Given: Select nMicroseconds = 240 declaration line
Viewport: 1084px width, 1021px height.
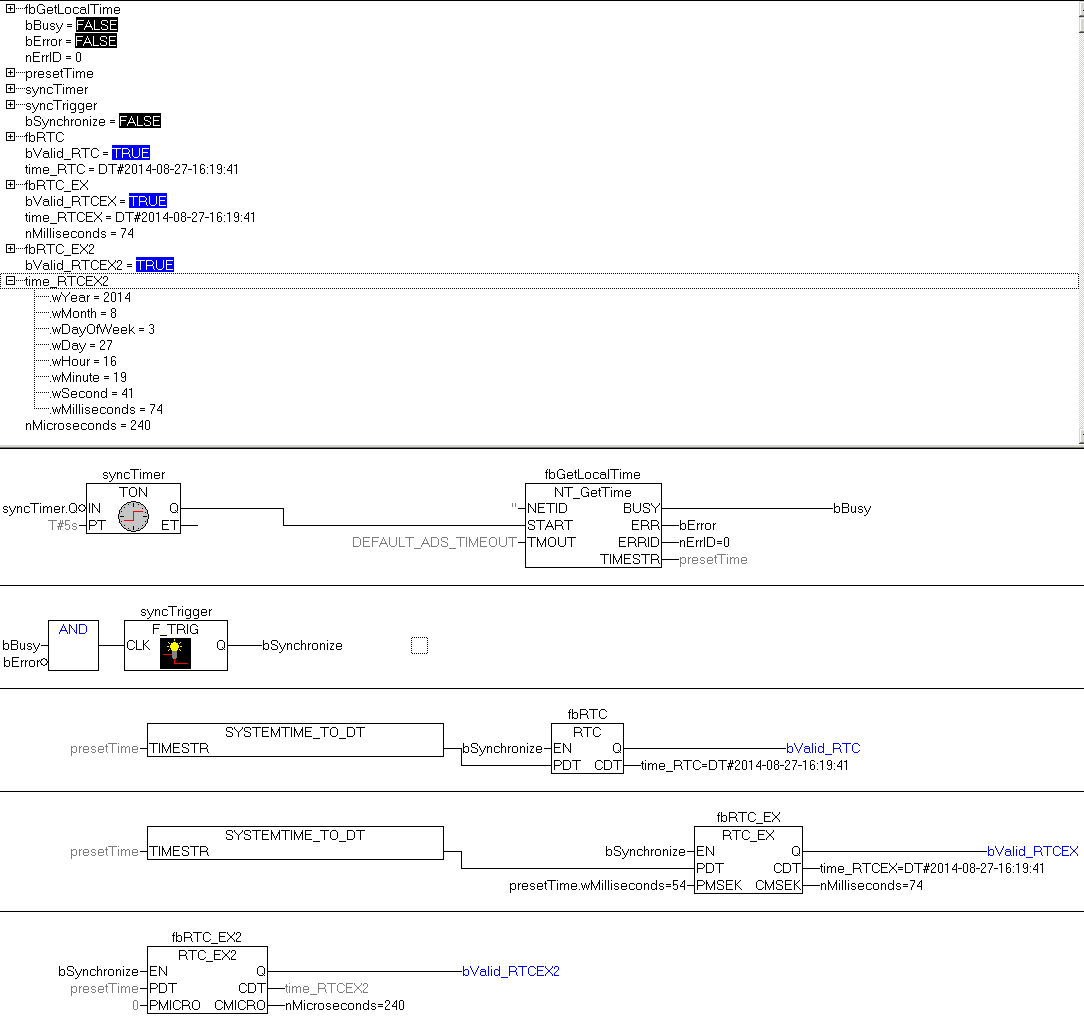Looking at the screenshot, I should click(88, 425).
